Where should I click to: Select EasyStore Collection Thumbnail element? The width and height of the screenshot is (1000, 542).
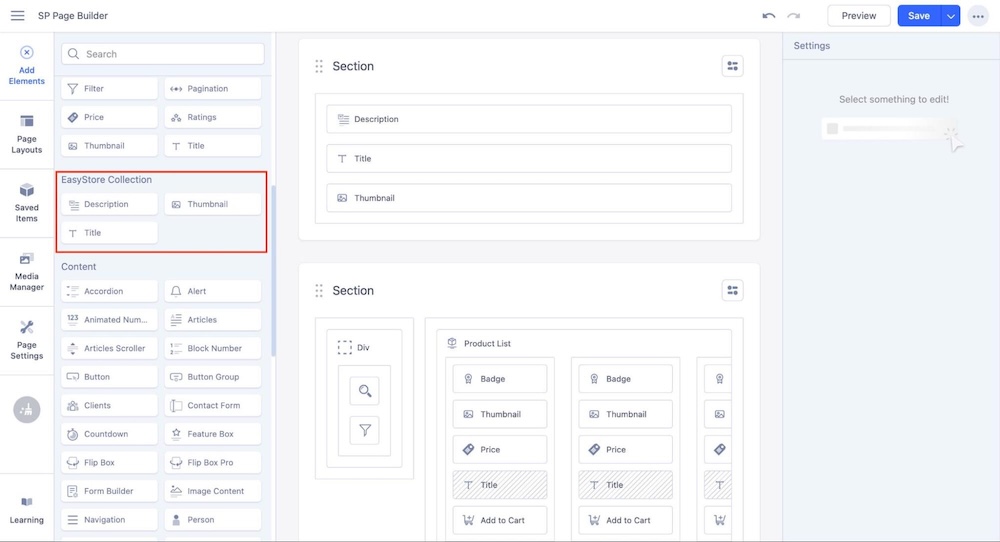212,204
